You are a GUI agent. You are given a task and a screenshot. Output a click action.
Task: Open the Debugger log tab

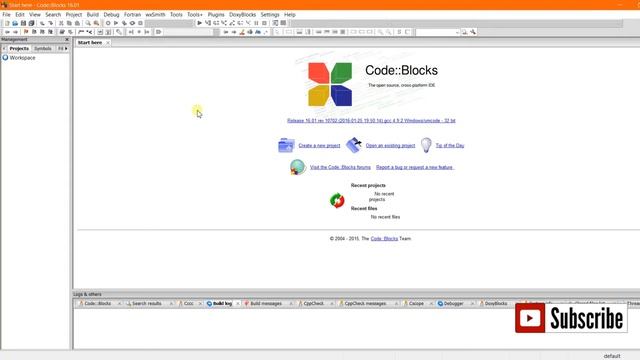[x=453, y=303]
